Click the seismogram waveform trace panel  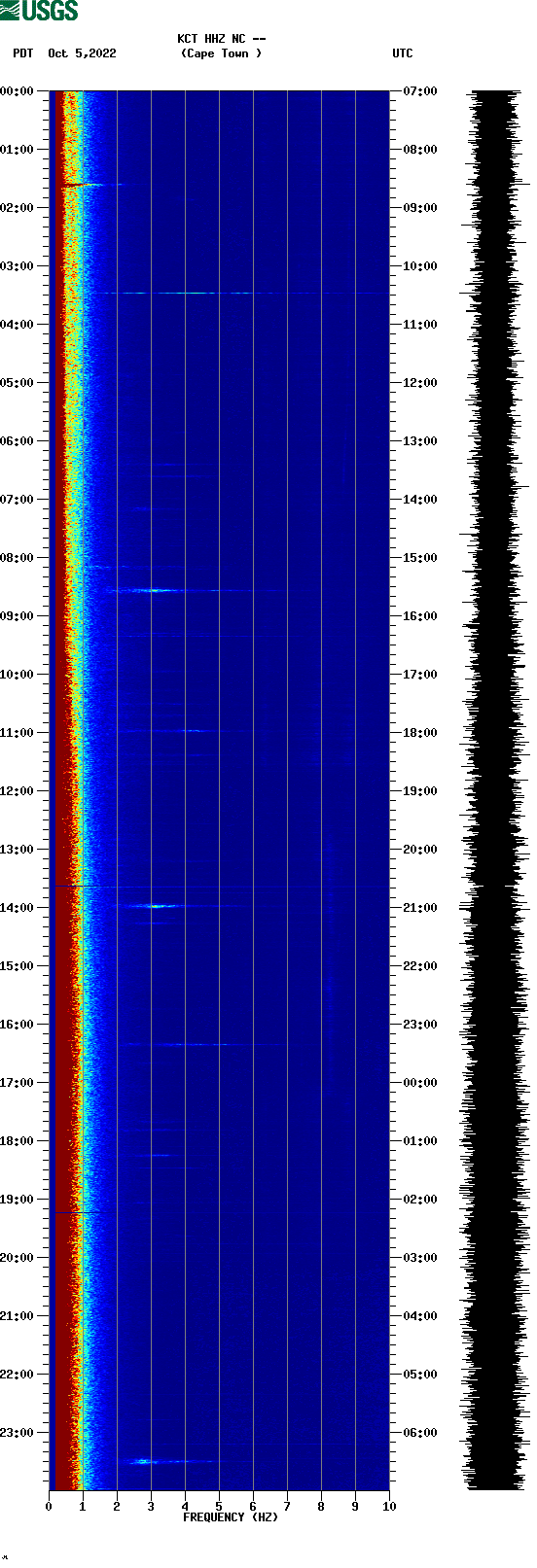(x=494, y=790)
